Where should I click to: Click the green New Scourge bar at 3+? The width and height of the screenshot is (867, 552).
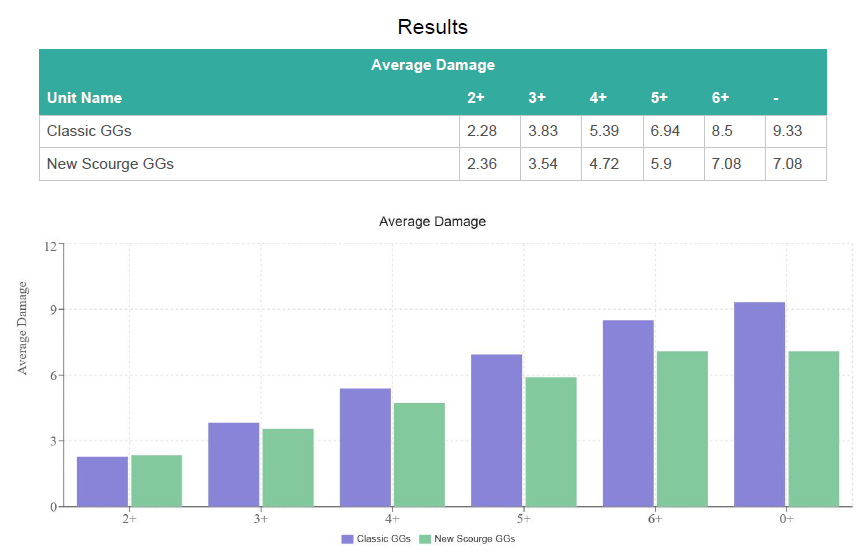pyautogui.click(x=288, y=468)
